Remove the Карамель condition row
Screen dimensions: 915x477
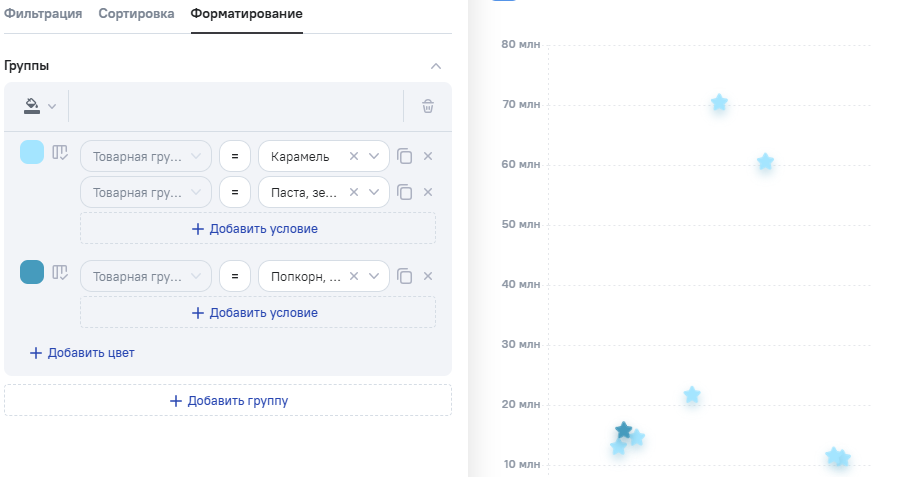click(428, 156)
